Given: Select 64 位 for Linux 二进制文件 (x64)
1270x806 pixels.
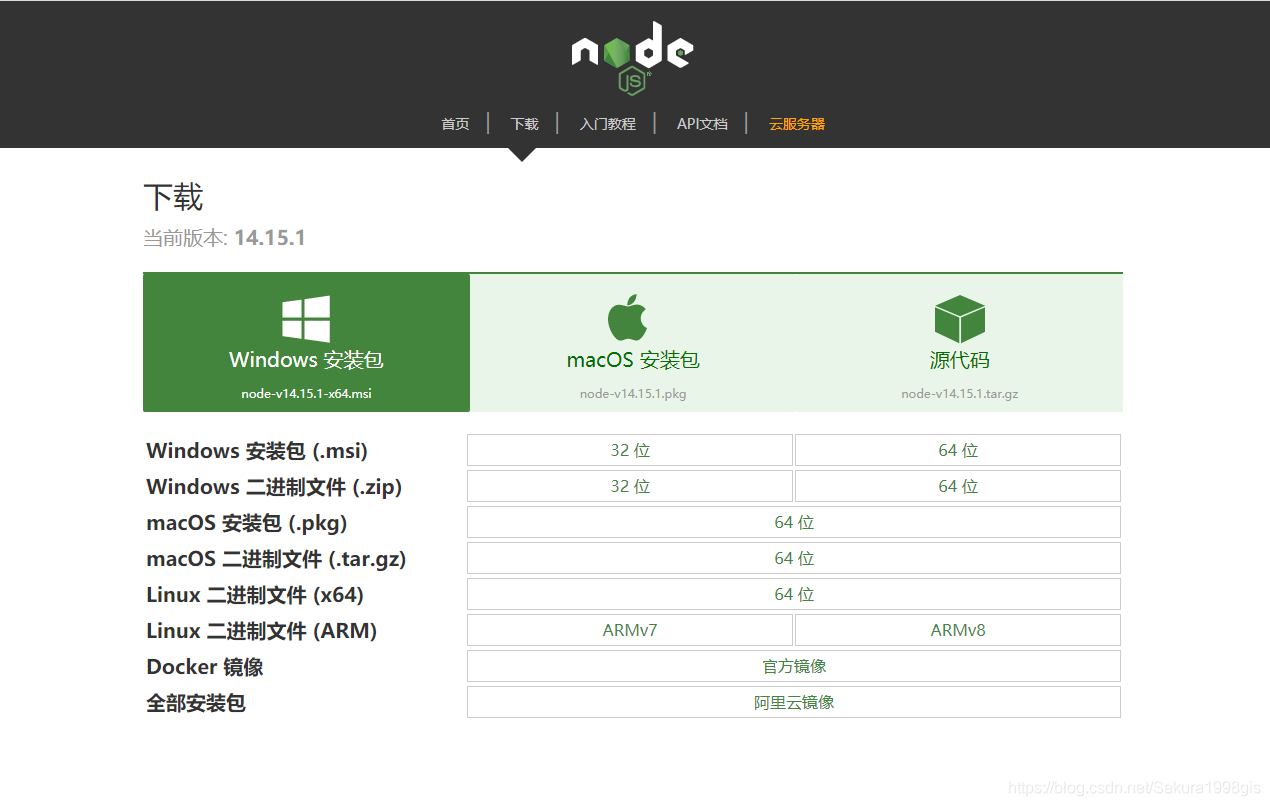Looking at the screenshot, I should click(x=794, y=594).
